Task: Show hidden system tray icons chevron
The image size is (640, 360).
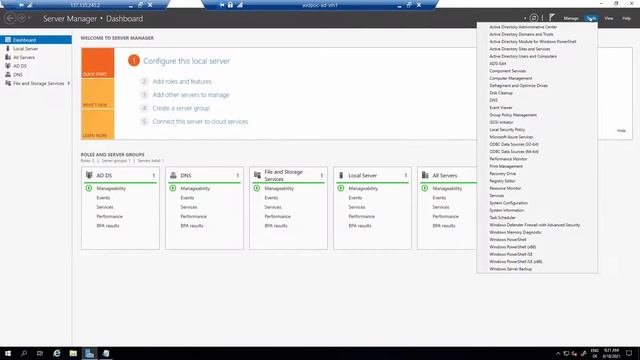Action: (558, 353)
